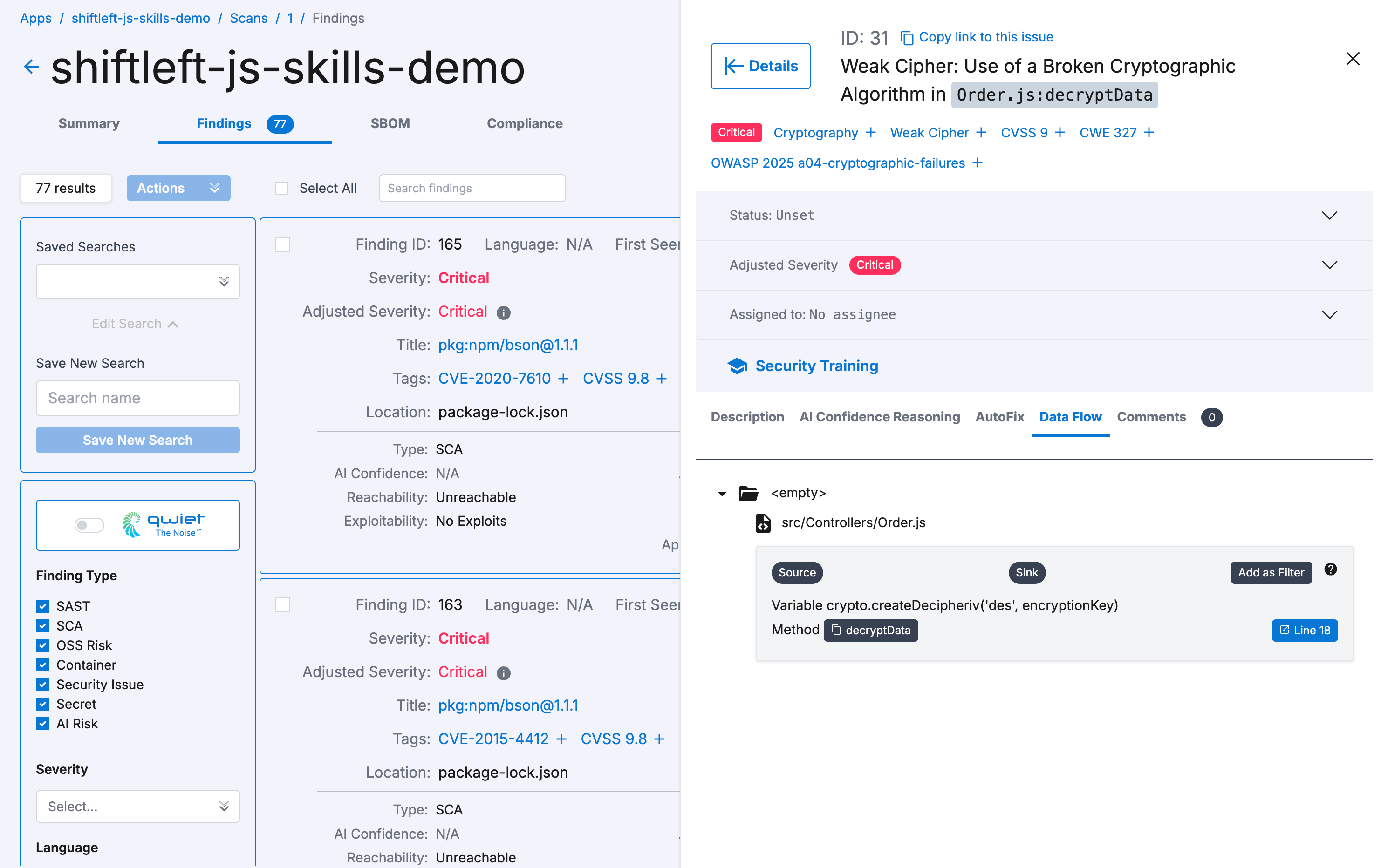Click the Search name input field
Image resolution: width=1381 pixels, height=868 pixels.
(x=137, y=398)
